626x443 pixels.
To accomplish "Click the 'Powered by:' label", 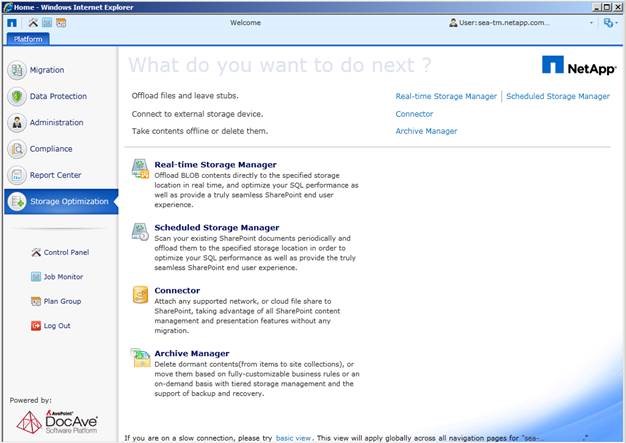I will pos(30,400).
